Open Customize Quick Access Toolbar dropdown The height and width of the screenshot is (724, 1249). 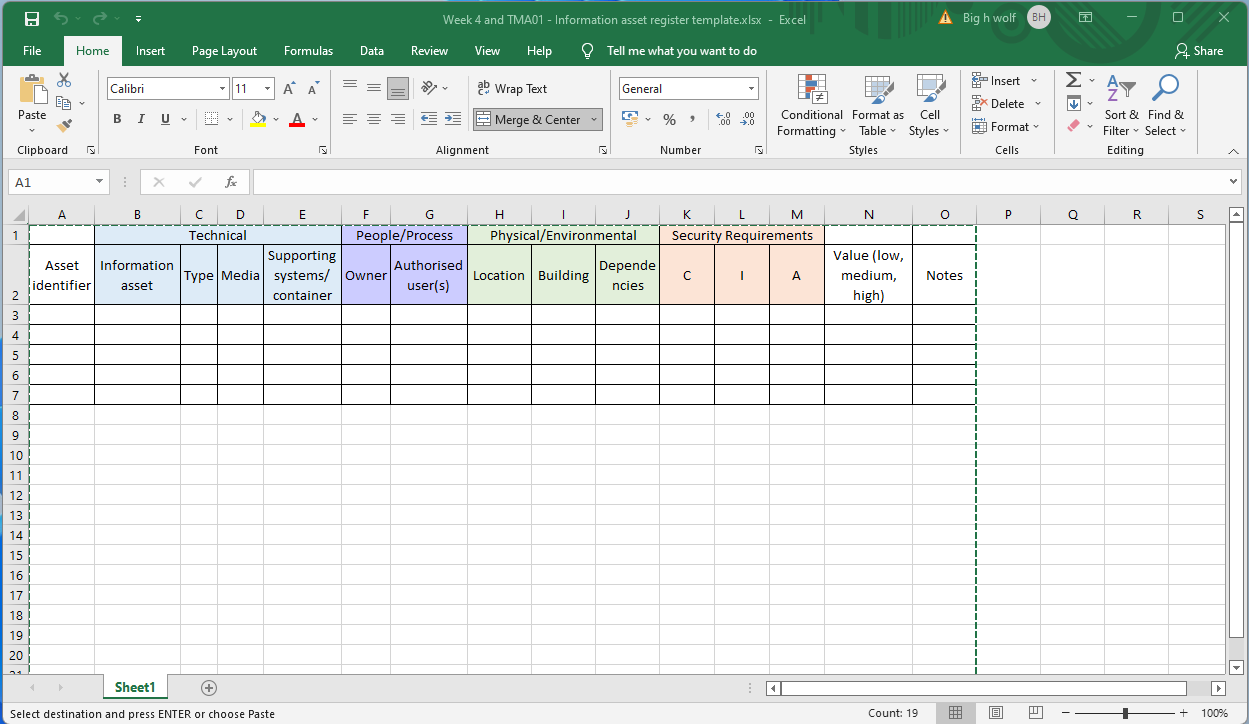click(137, 19)
